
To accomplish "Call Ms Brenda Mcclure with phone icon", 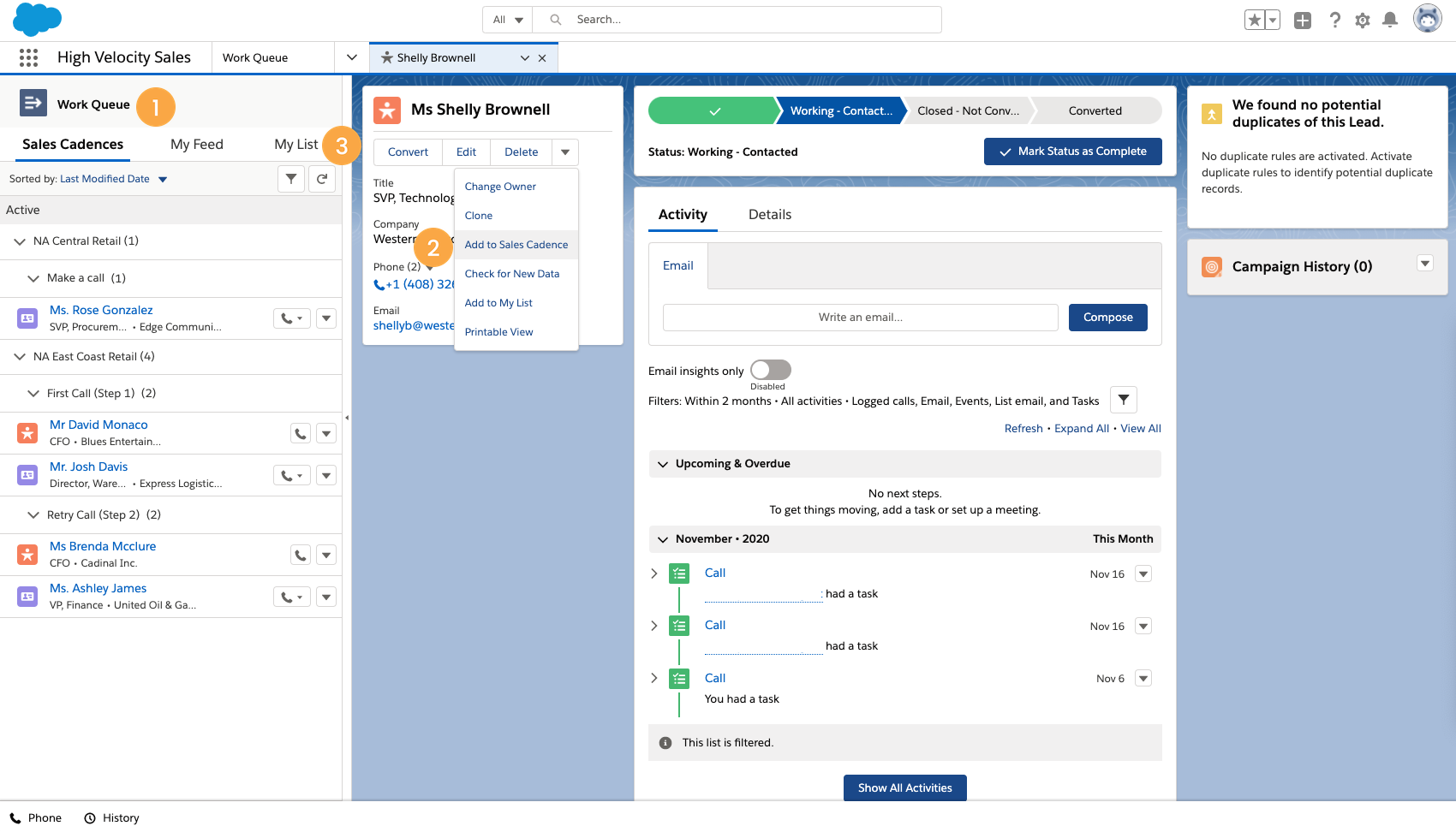I will pos(301,555).
